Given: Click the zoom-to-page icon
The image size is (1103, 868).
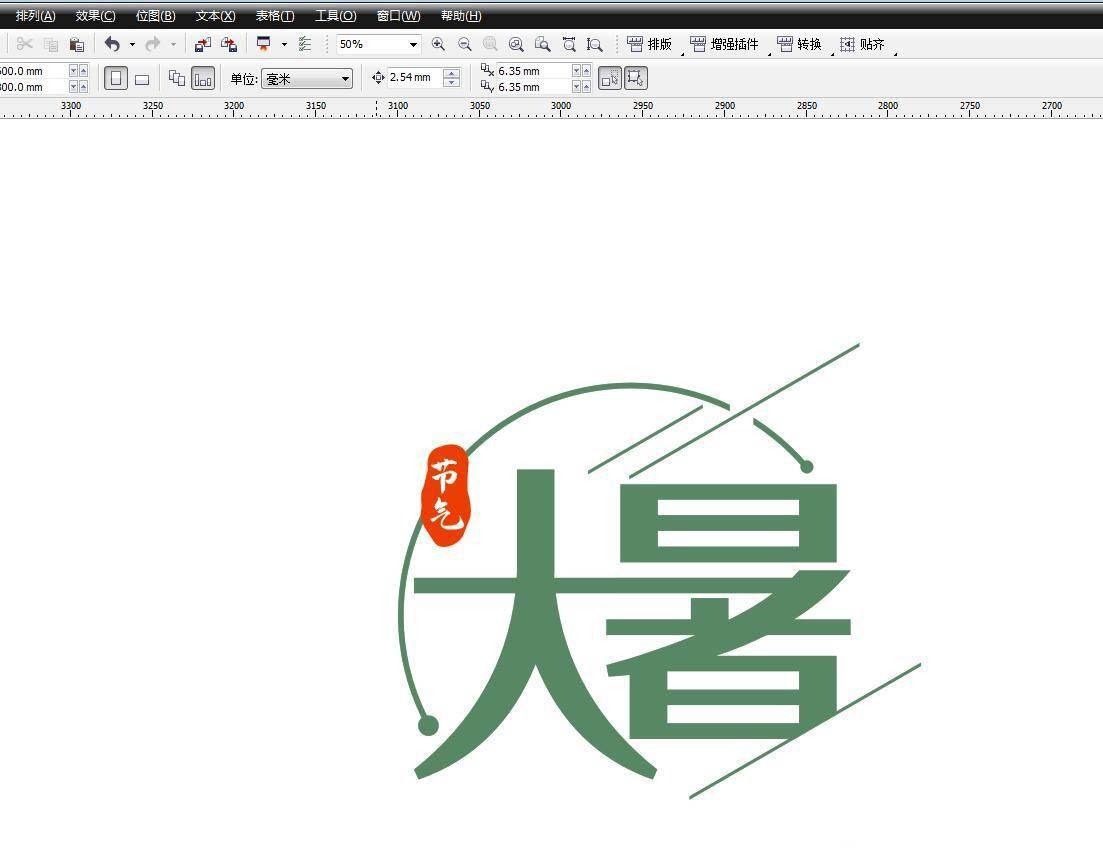Looking at the screenshot, I should click(x=543, y=44).
